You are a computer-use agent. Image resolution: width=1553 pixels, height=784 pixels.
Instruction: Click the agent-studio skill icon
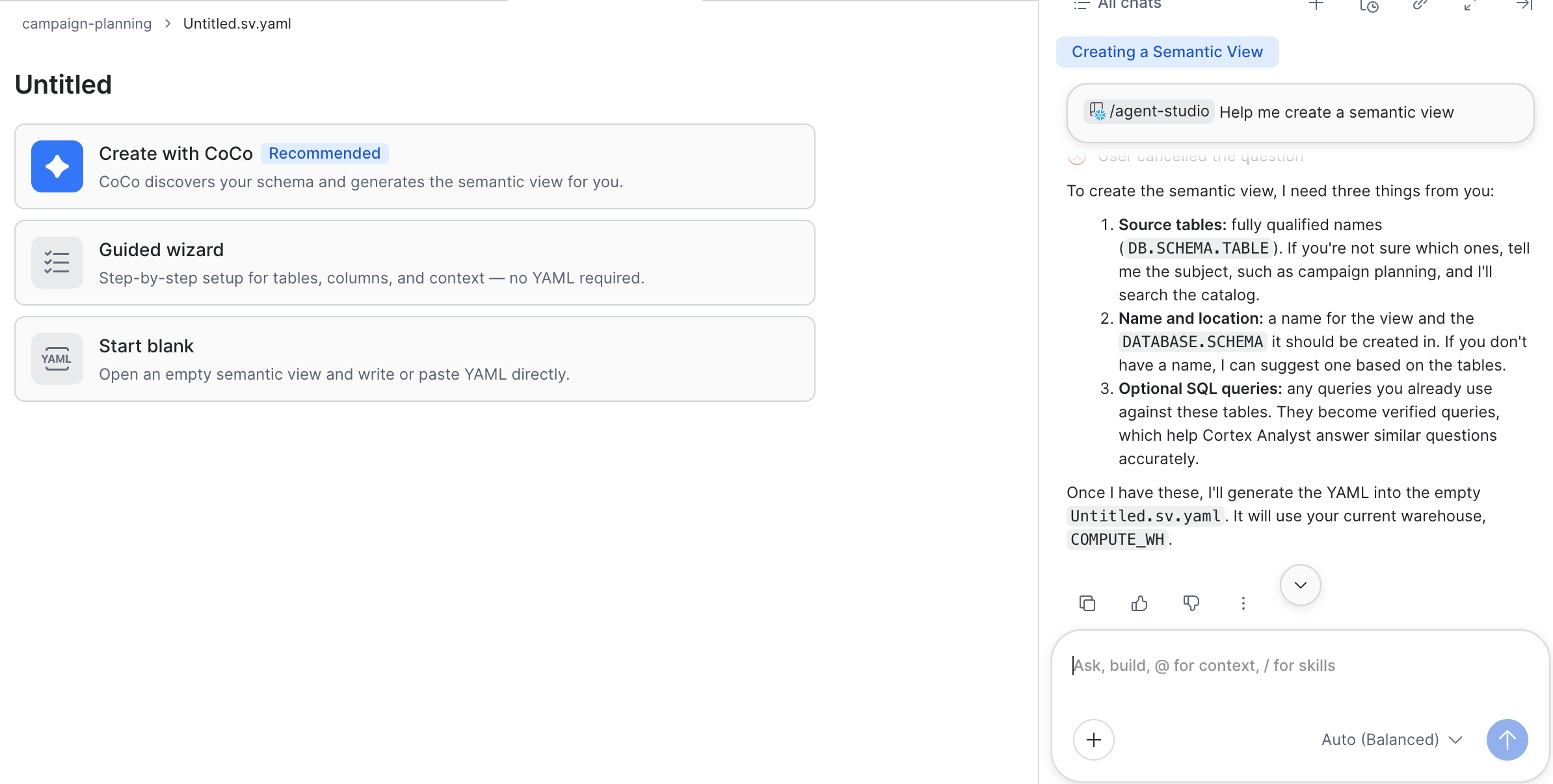click(x=1097, y=112)
